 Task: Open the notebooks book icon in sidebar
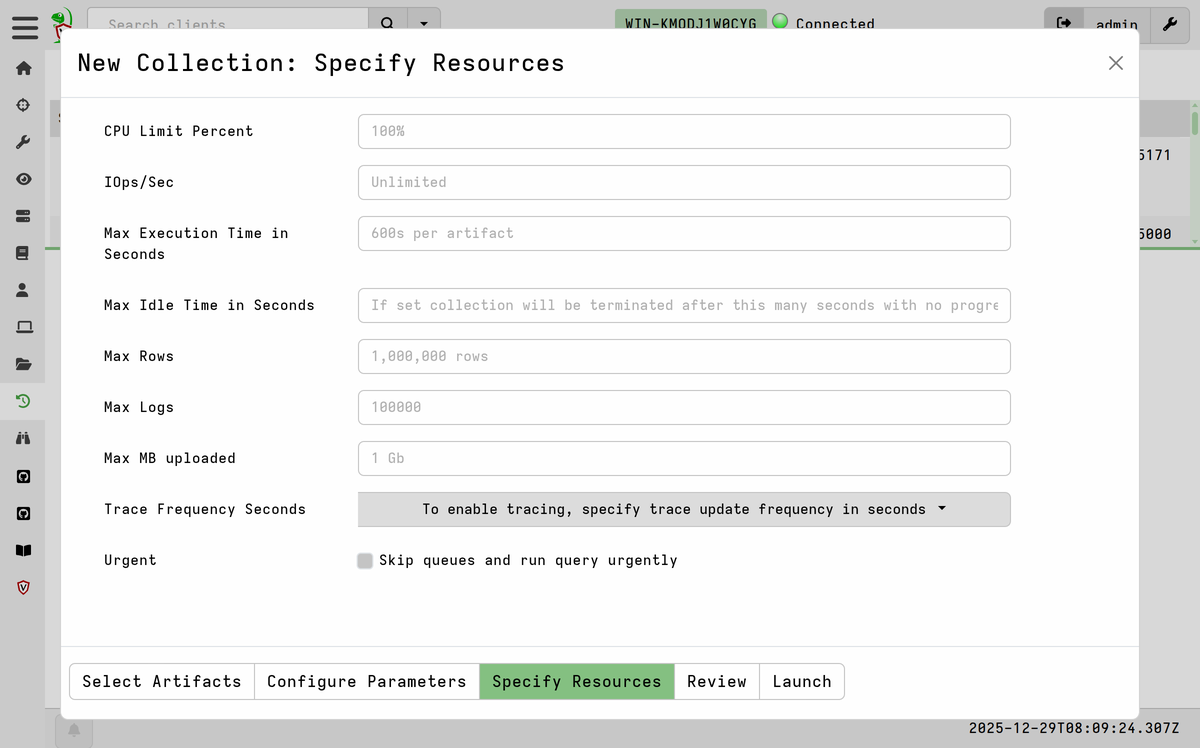pyautogui.click(x=23, y=253)
